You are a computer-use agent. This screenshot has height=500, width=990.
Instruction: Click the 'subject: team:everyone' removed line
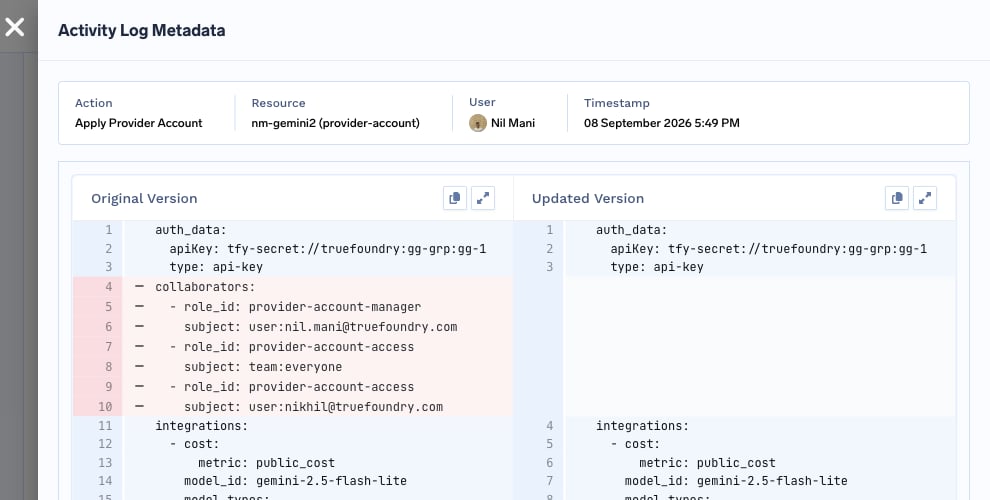click(263, 367)
